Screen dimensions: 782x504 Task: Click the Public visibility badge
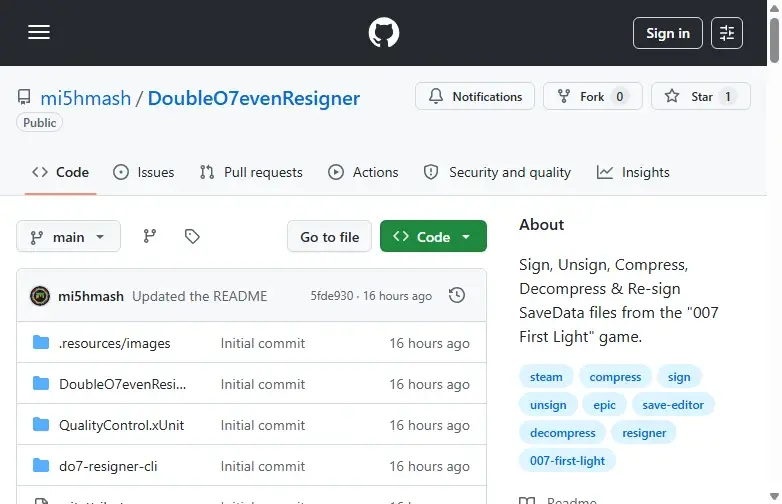tap(39, 123)
